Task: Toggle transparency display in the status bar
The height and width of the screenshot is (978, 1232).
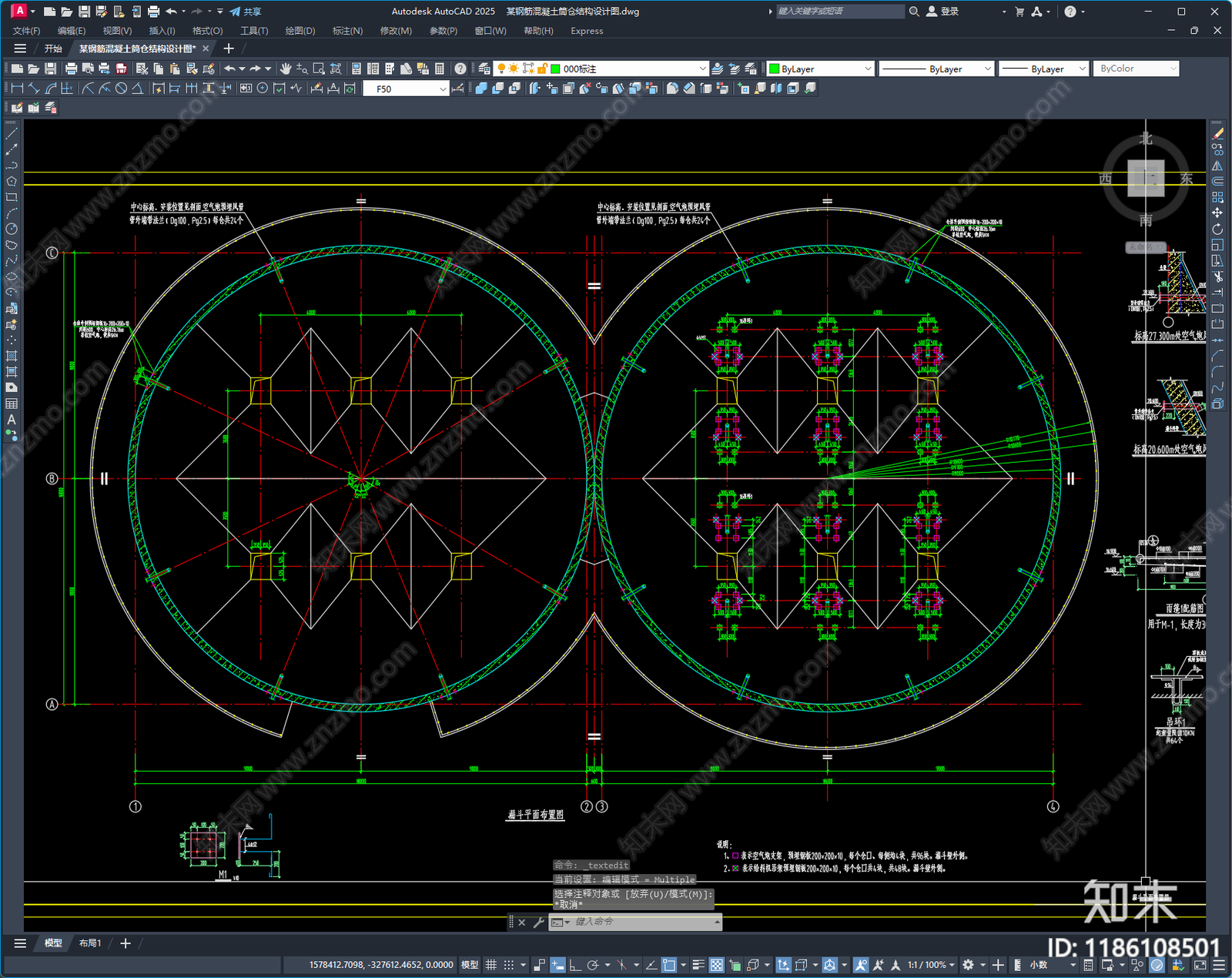Action: click(x=716, y=965)
